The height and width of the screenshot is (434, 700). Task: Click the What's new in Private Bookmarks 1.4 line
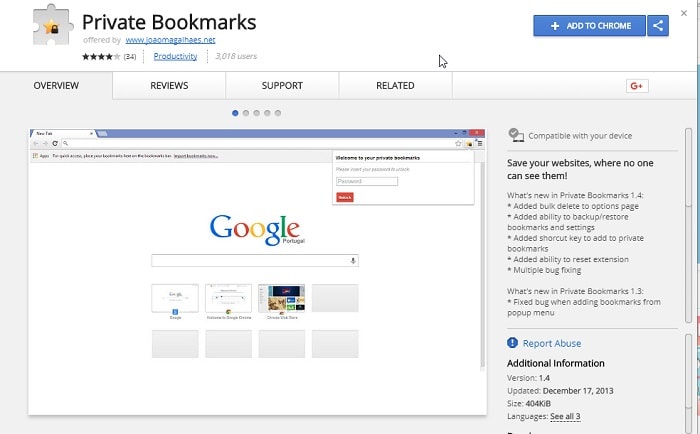575,195
